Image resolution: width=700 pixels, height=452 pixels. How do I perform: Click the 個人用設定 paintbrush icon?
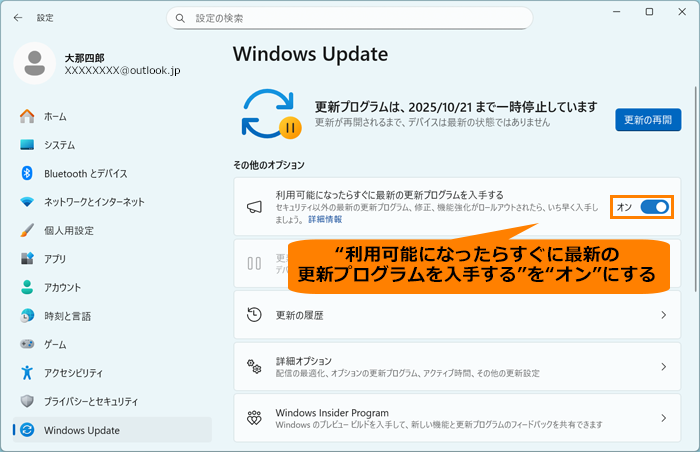[27, 230]
